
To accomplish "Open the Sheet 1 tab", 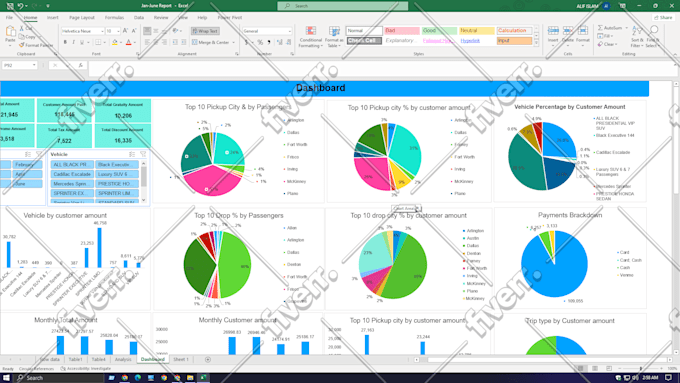I will 181,360.
